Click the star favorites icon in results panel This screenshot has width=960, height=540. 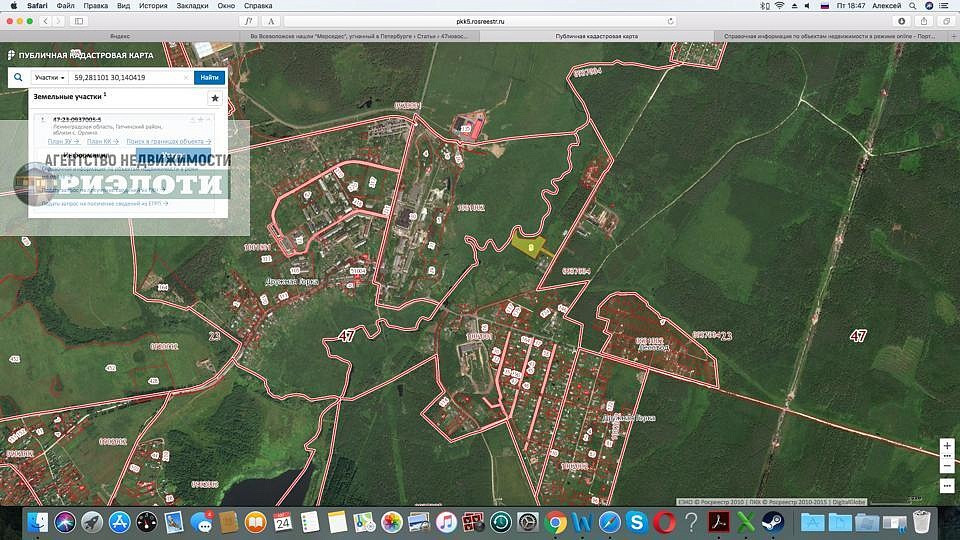pos(215,98)
